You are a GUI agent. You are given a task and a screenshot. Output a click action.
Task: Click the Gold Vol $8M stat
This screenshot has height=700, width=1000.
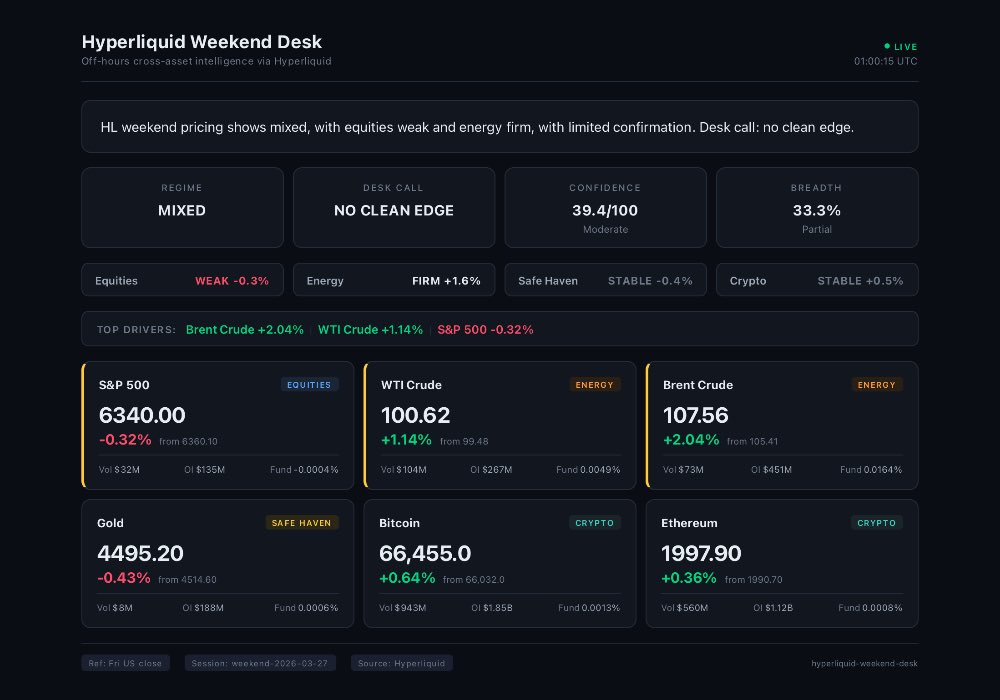click(x=115, y=608)
